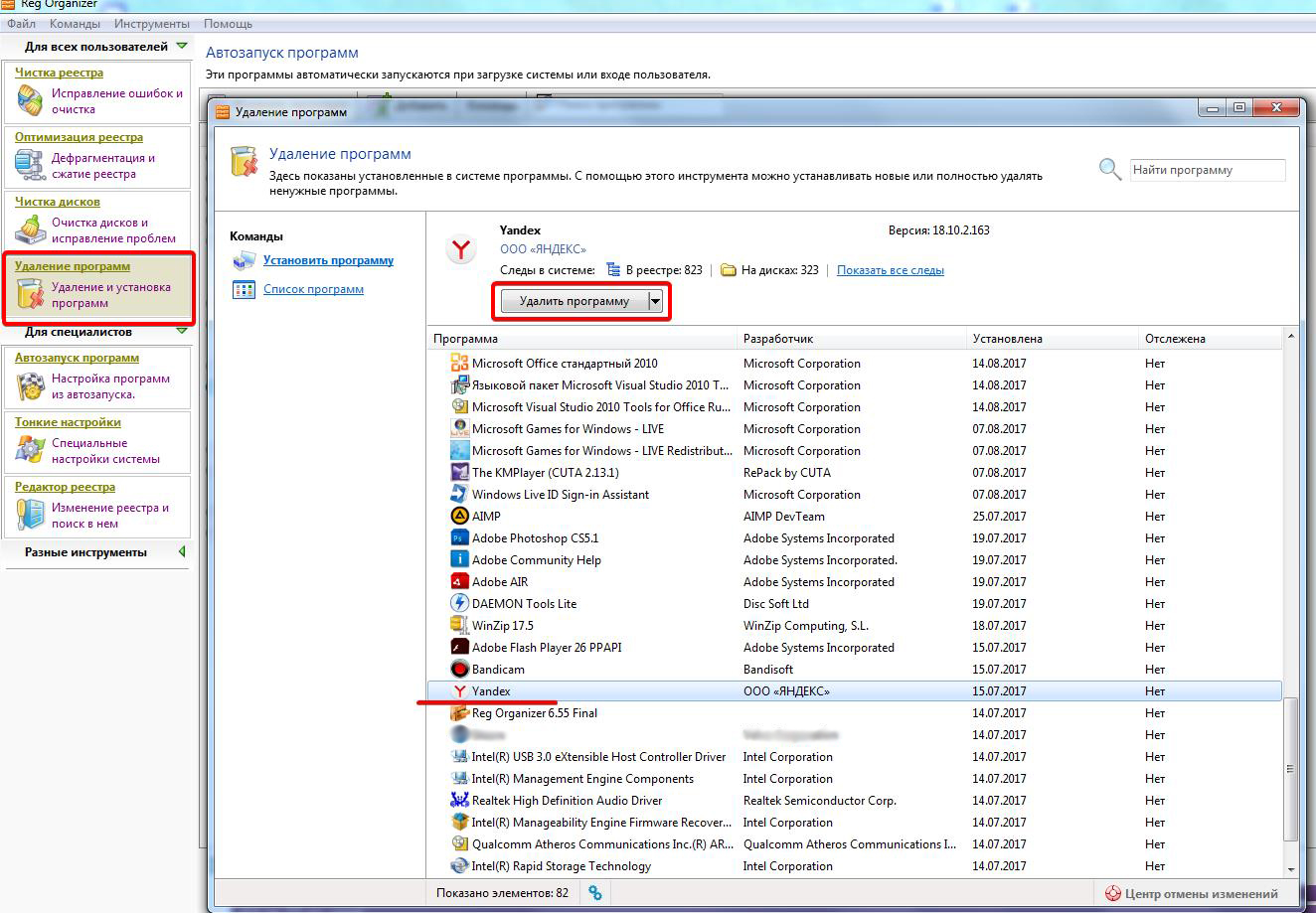
Task: Click Adobe Photoshop CS5.1 icon in list
Action: [x=459, y=537]
